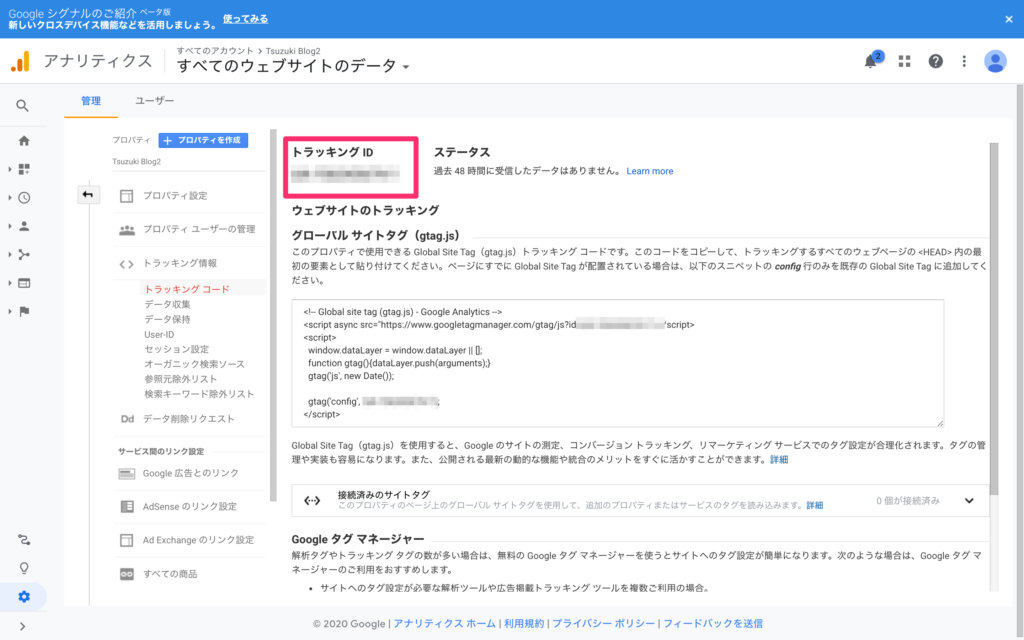Screen dimensions: 1024x640
Task: Switch to the 管理 tab
Action: (91, 101)
